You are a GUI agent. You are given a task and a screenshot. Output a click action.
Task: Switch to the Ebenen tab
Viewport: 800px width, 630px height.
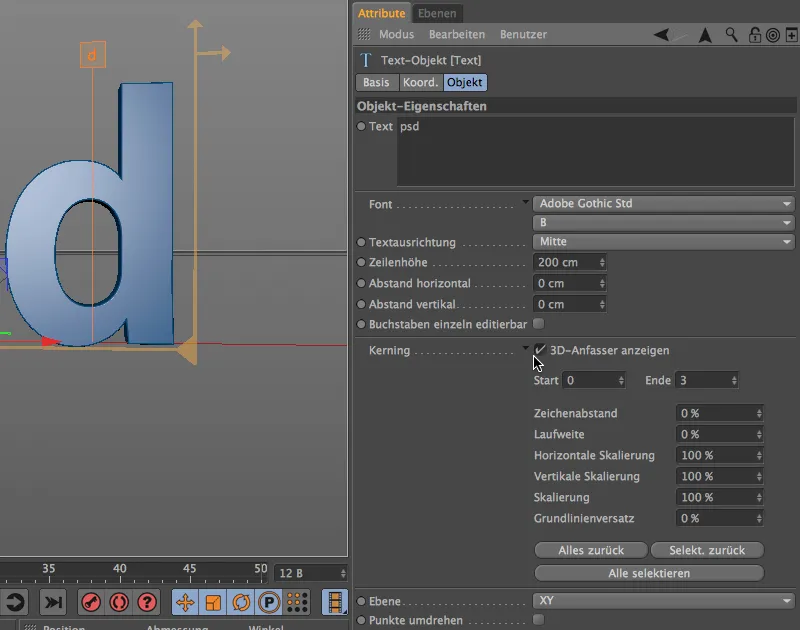(x=437, y=13)
